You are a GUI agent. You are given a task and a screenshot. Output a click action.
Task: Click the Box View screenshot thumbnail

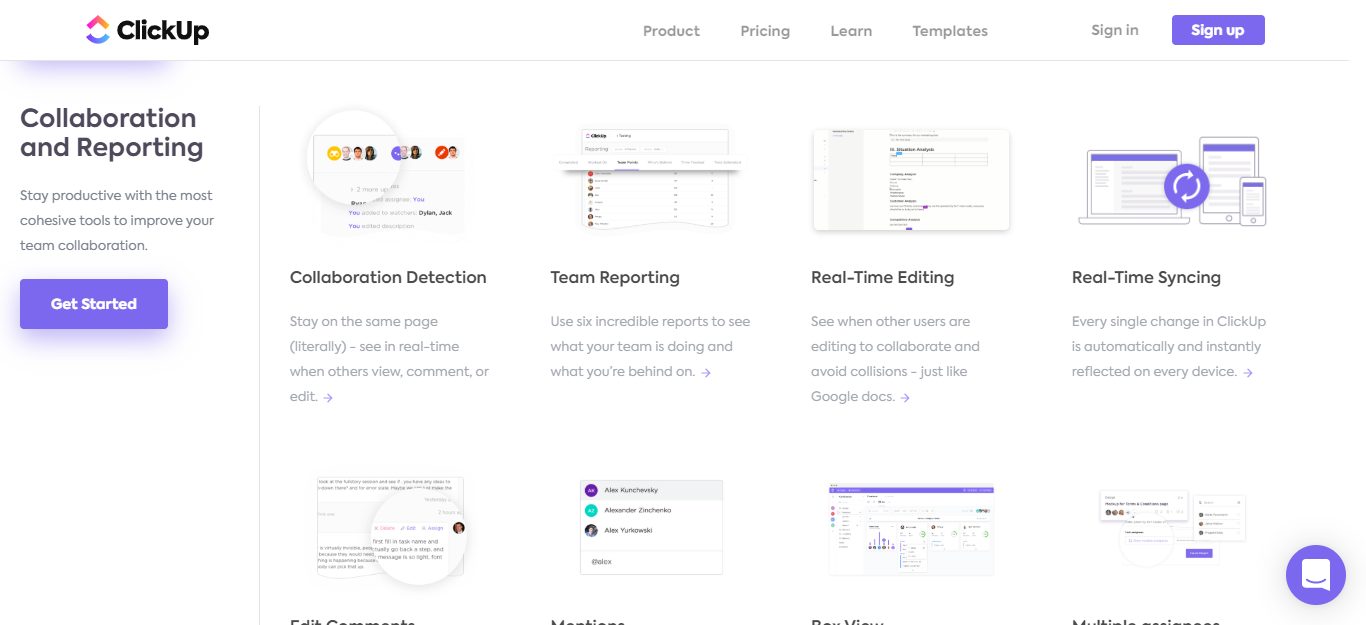[911, 530]
